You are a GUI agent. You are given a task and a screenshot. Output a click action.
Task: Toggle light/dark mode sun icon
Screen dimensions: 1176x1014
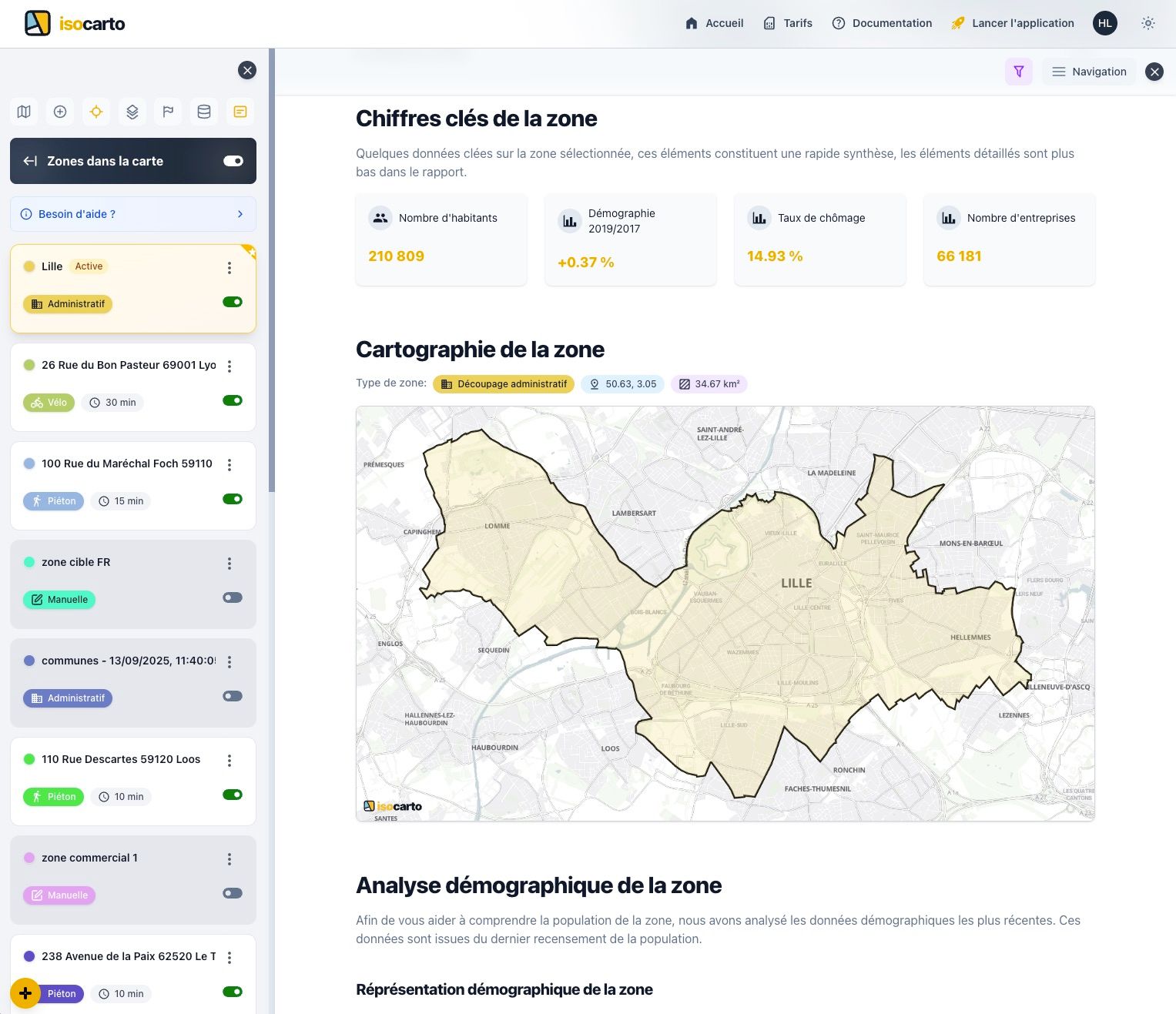point(1148,23)
